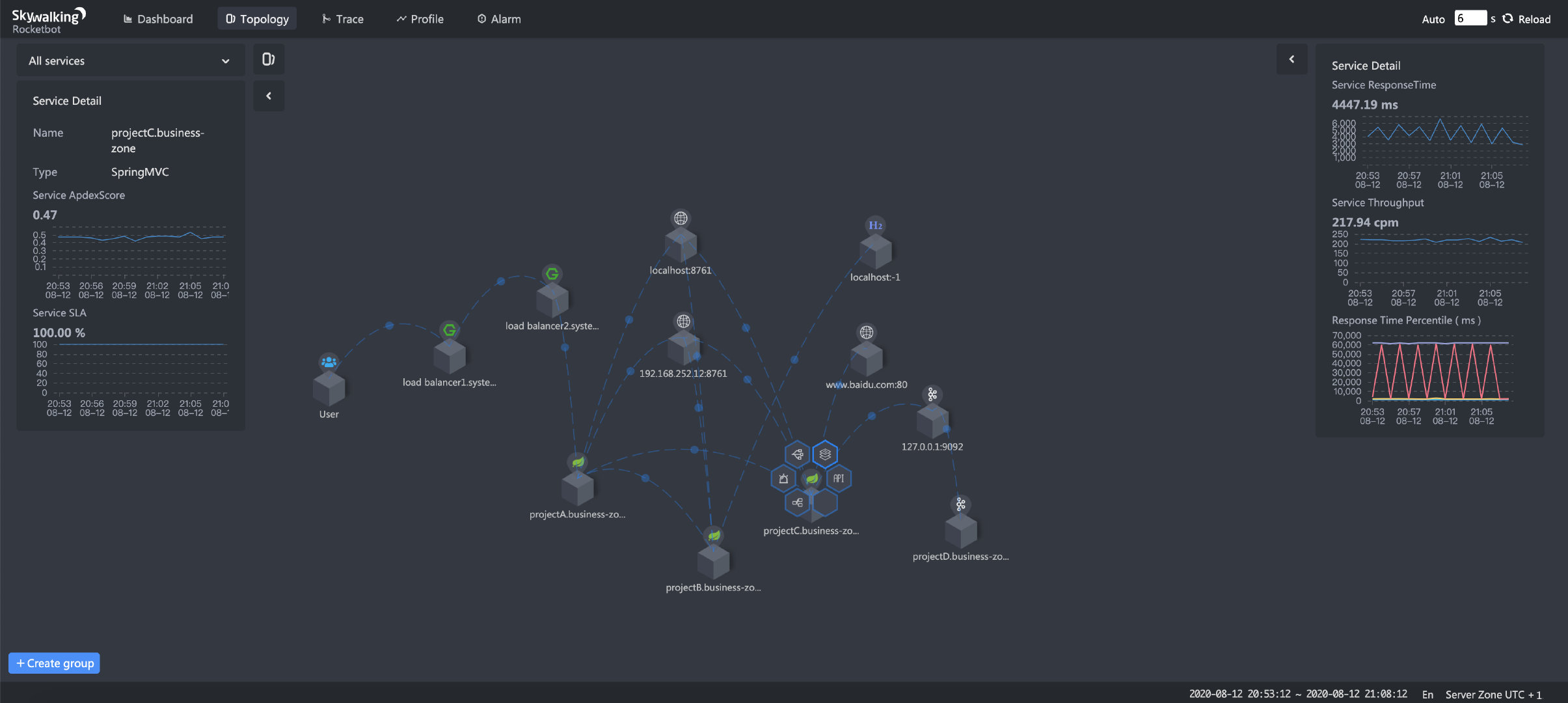The width and height of the screenshot is (1568, 703).
Task: Collapse the right Service Detail chart panel
Action: 1291,59
